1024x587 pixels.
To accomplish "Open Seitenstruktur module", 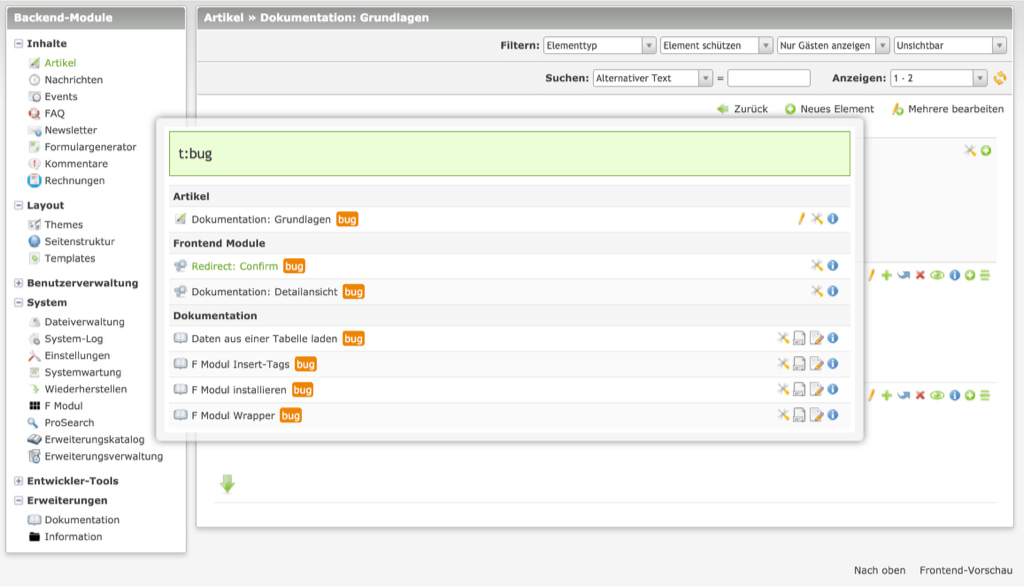I will (79, 241).
